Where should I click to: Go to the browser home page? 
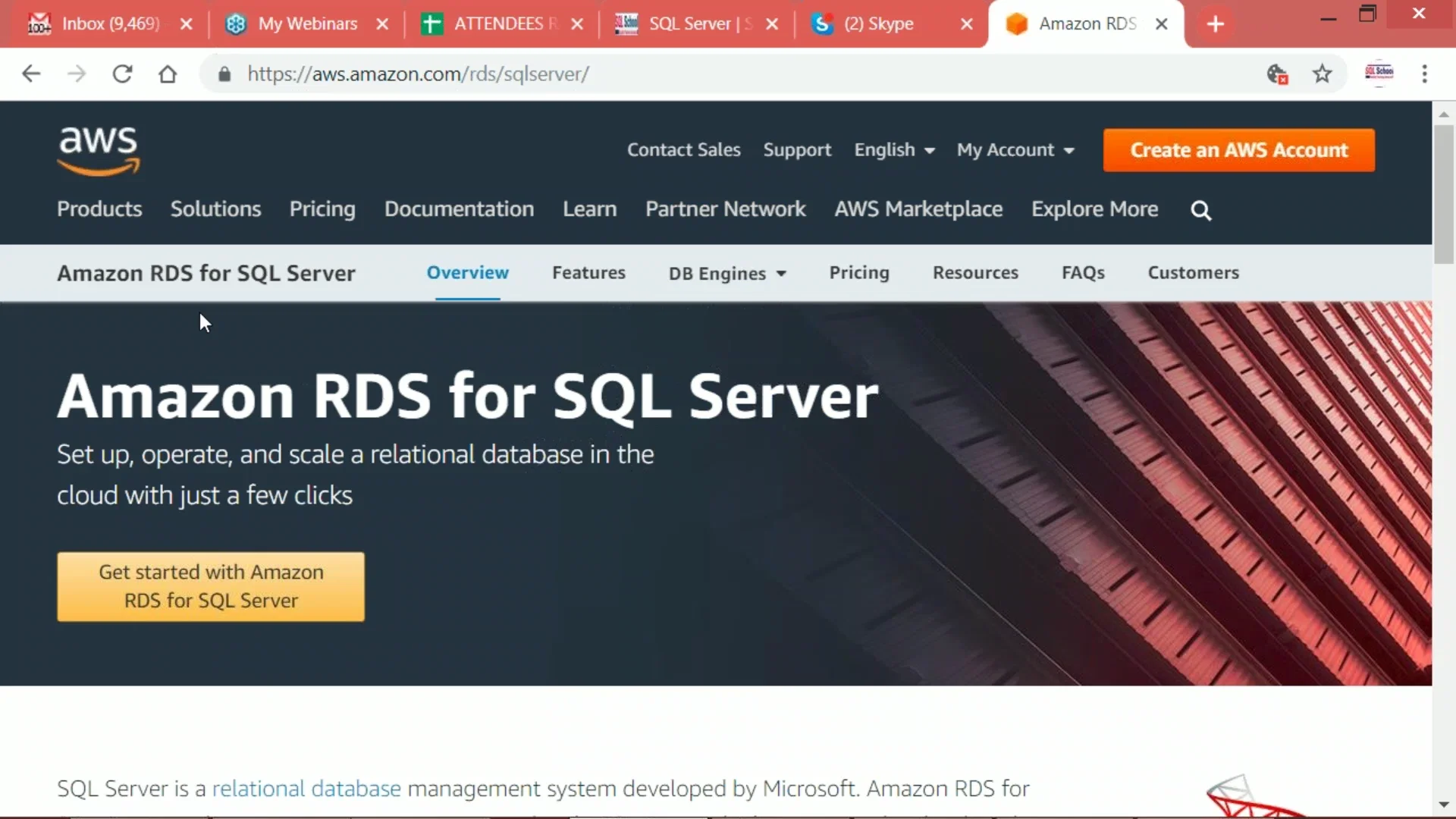click(168, 74)
